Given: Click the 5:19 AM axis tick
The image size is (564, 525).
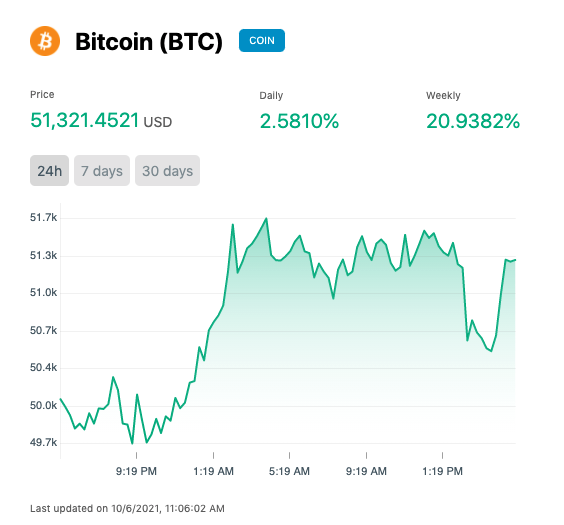Looking at the screenshot, I should tap(289, 471).
